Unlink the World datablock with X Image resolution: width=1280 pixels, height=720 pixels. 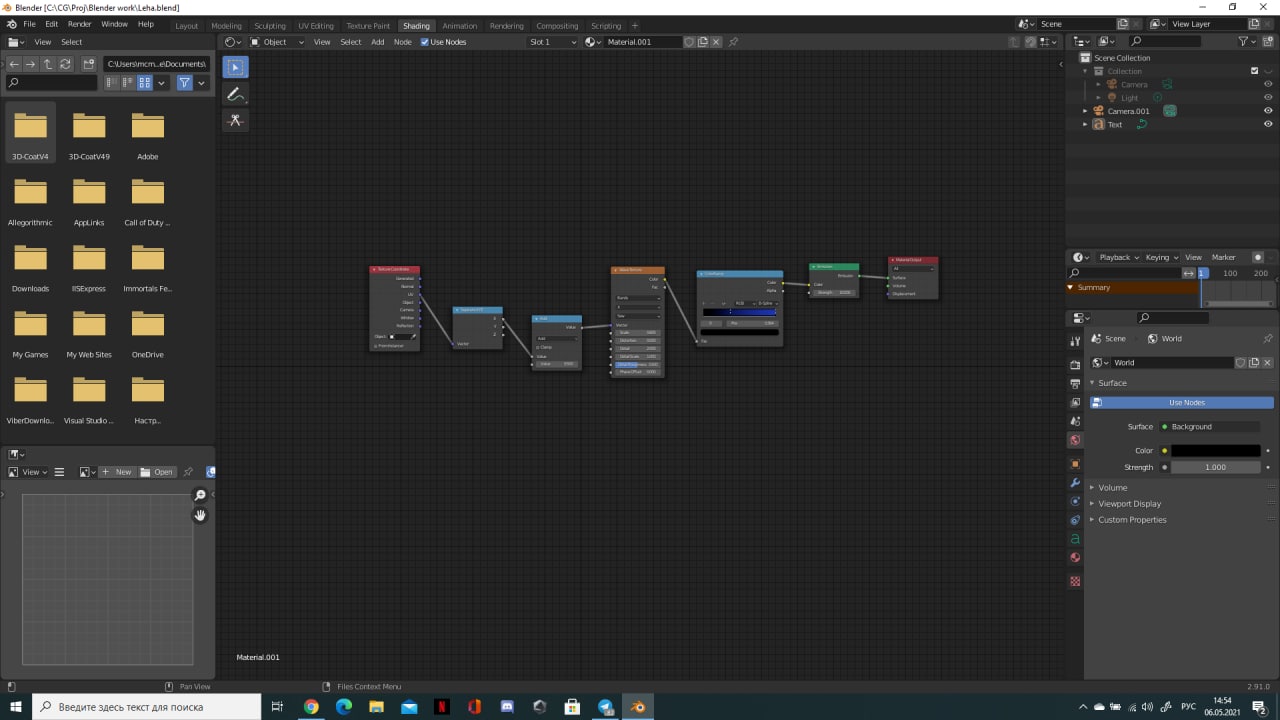1267,363
